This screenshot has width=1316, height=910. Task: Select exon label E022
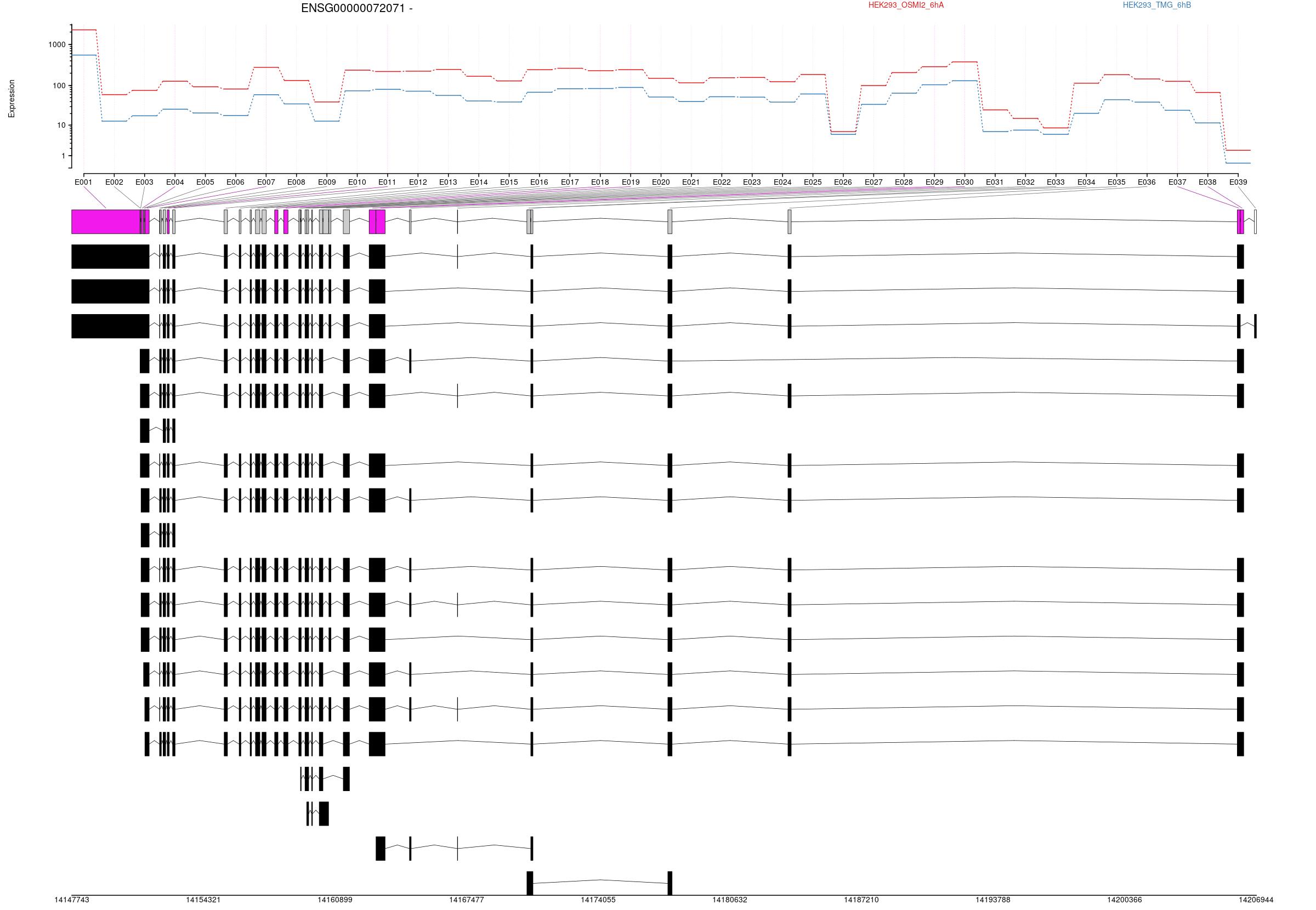[x=722, y=183]
